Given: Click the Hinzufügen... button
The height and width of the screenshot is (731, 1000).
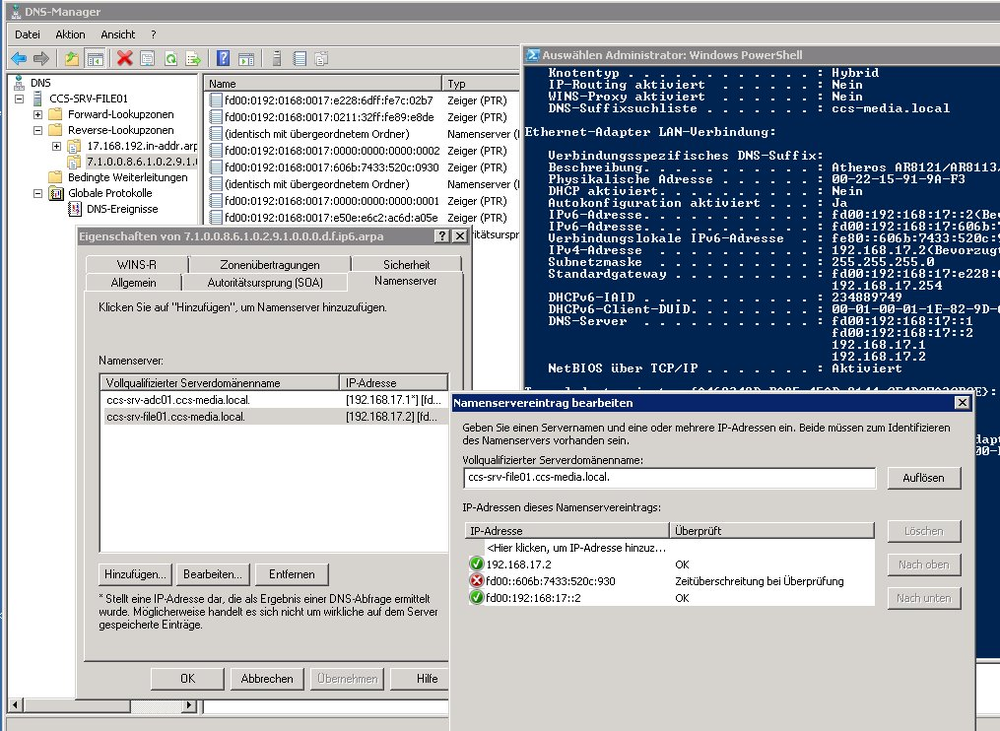Looking at the screenshot, I should [135, 574].
